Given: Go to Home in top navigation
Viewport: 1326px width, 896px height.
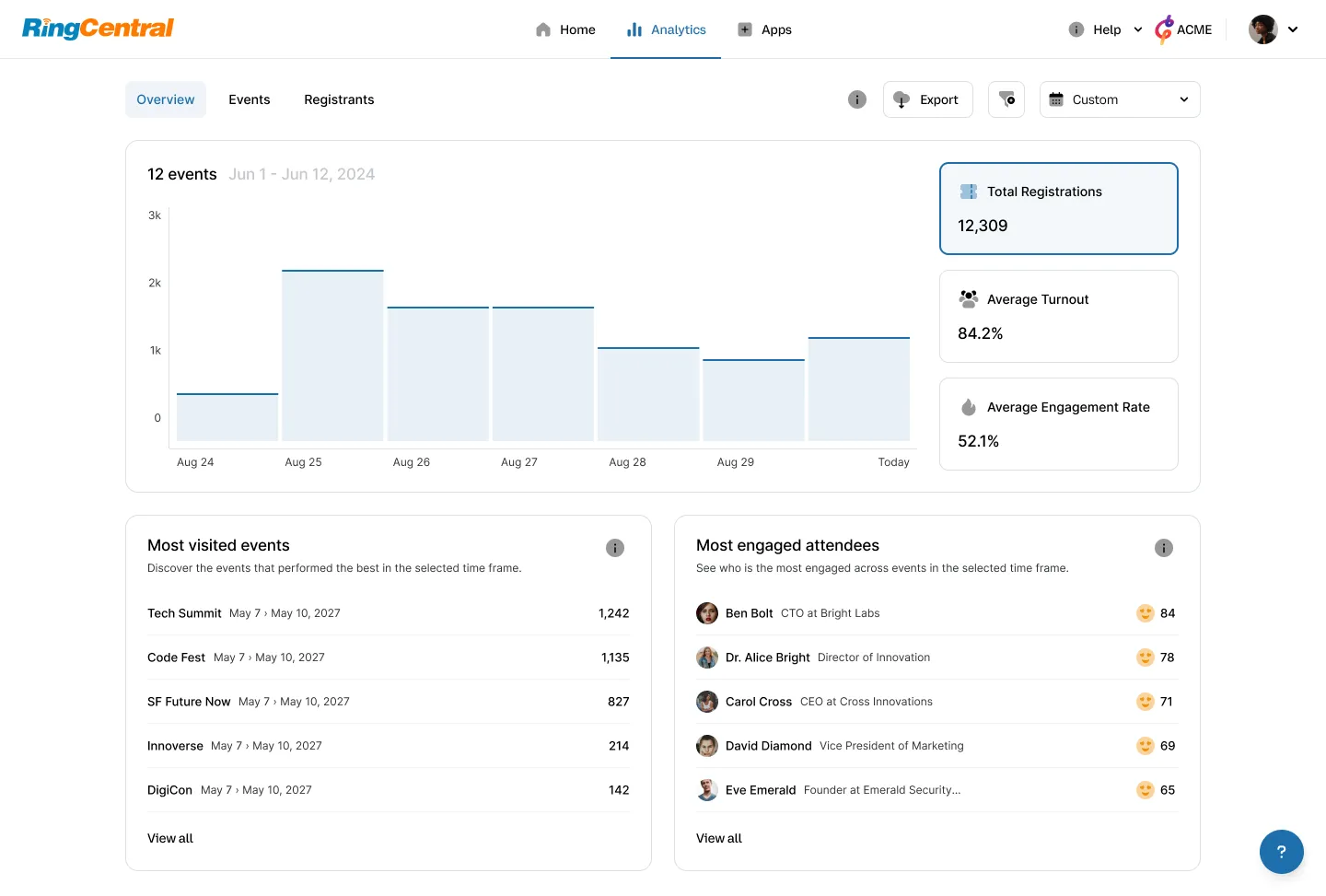Looking at the screenshot, I should [565, 29].
